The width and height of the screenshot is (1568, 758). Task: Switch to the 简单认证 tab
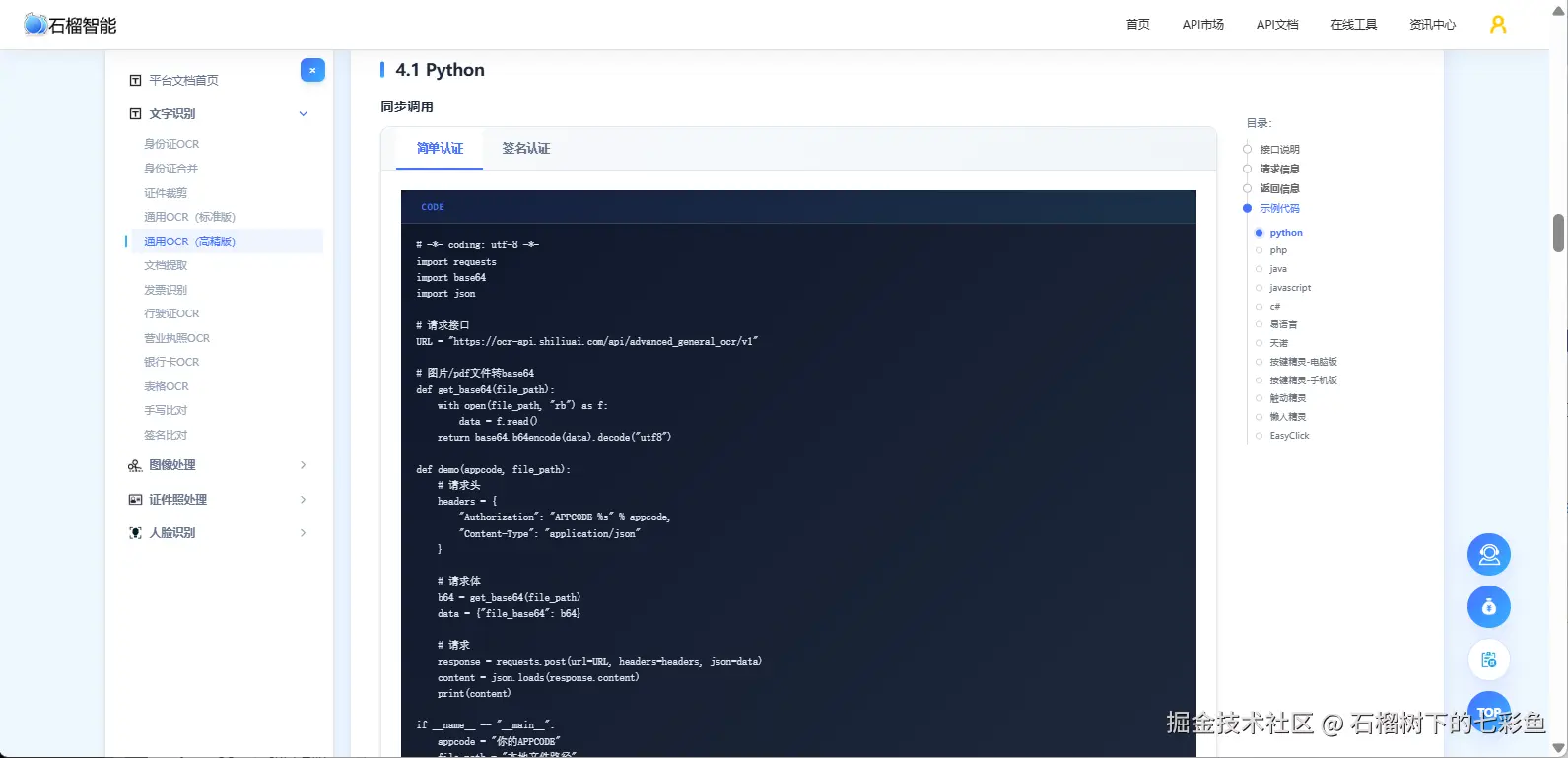pyautogui.click(x=440, y=149)
